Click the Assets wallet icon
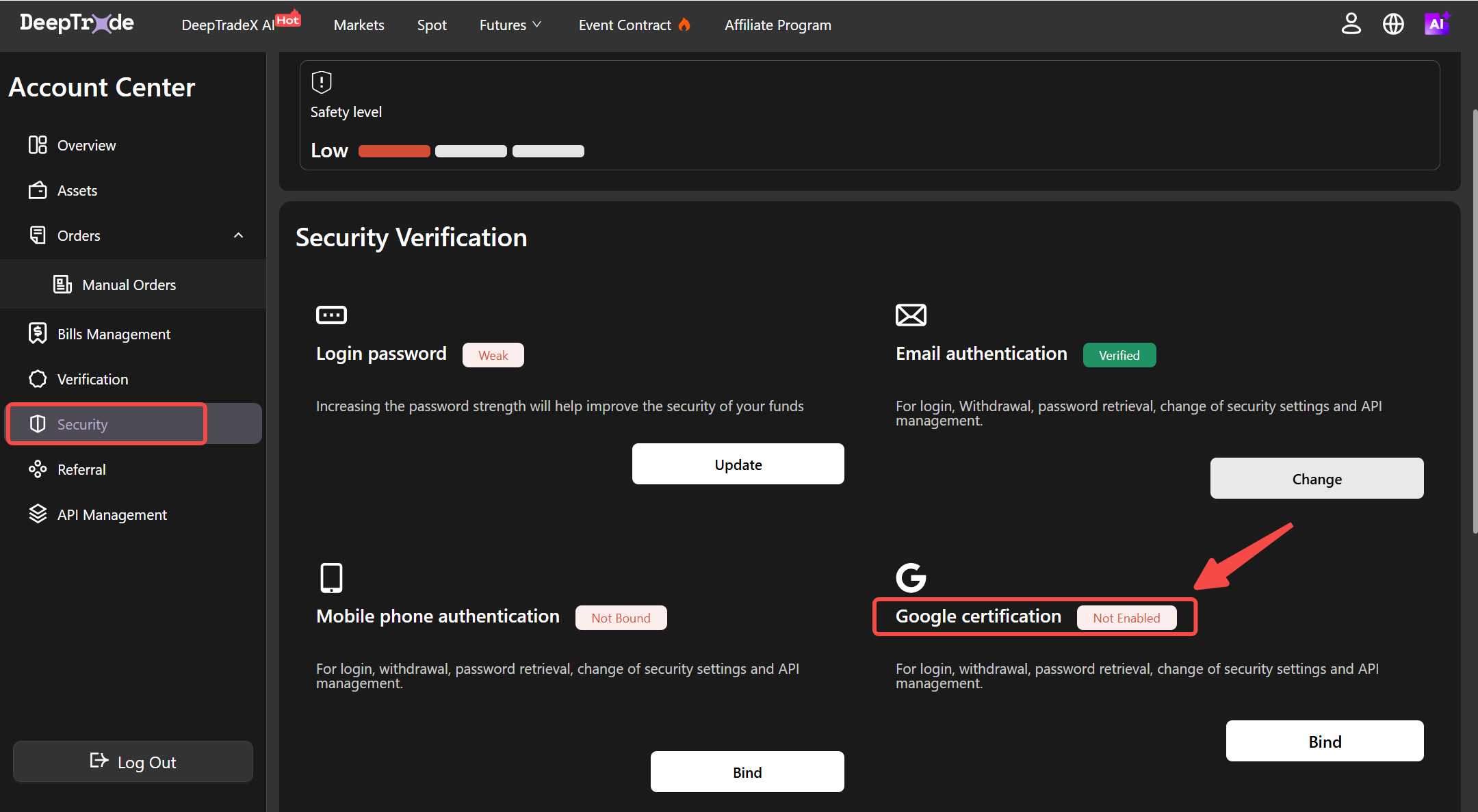The height and width of the screenshot is (812, 1478). click(38, 190)
